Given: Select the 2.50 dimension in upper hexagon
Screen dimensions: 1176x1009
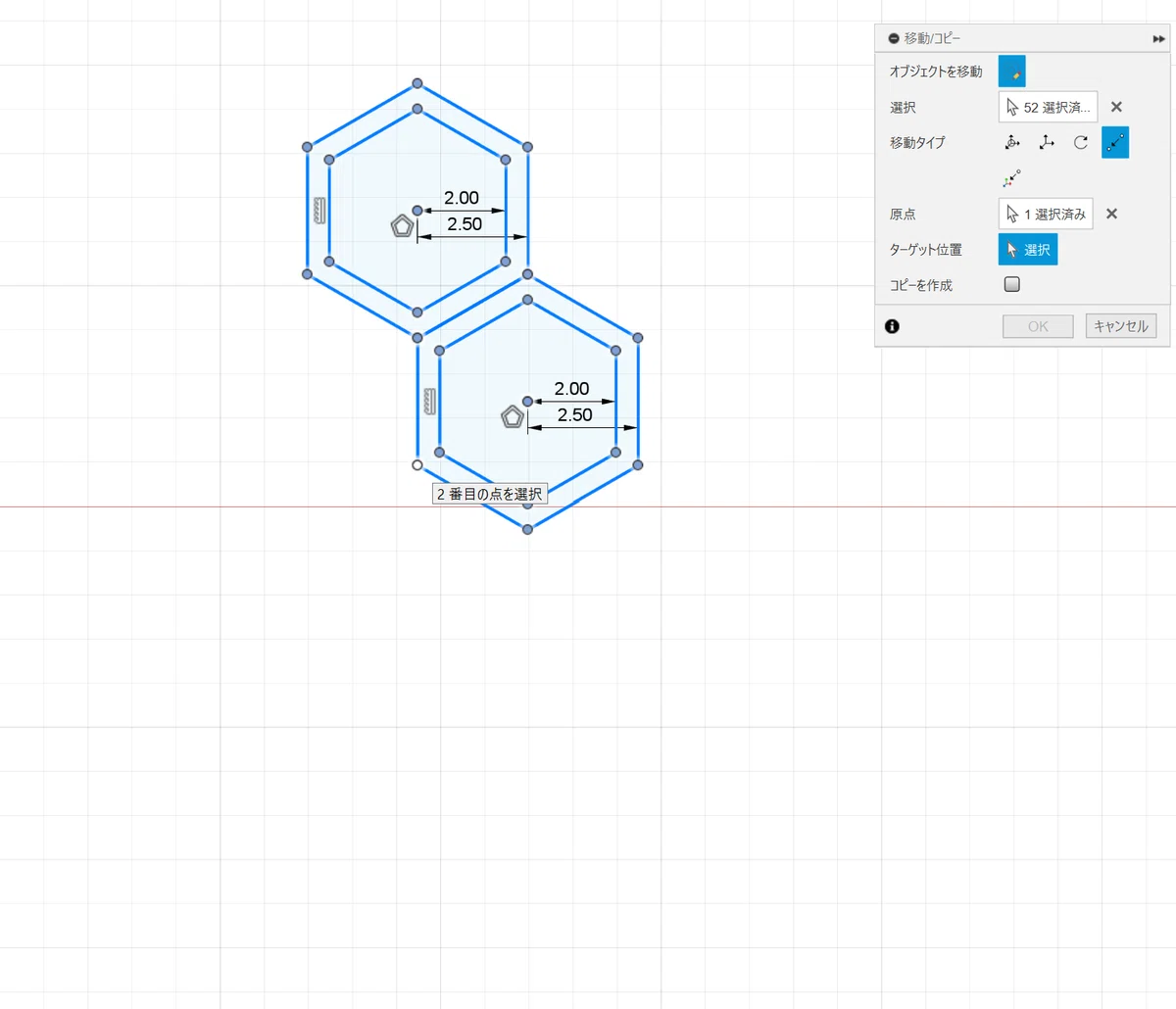Looking at the screenshot, I should tap(465, 224).
